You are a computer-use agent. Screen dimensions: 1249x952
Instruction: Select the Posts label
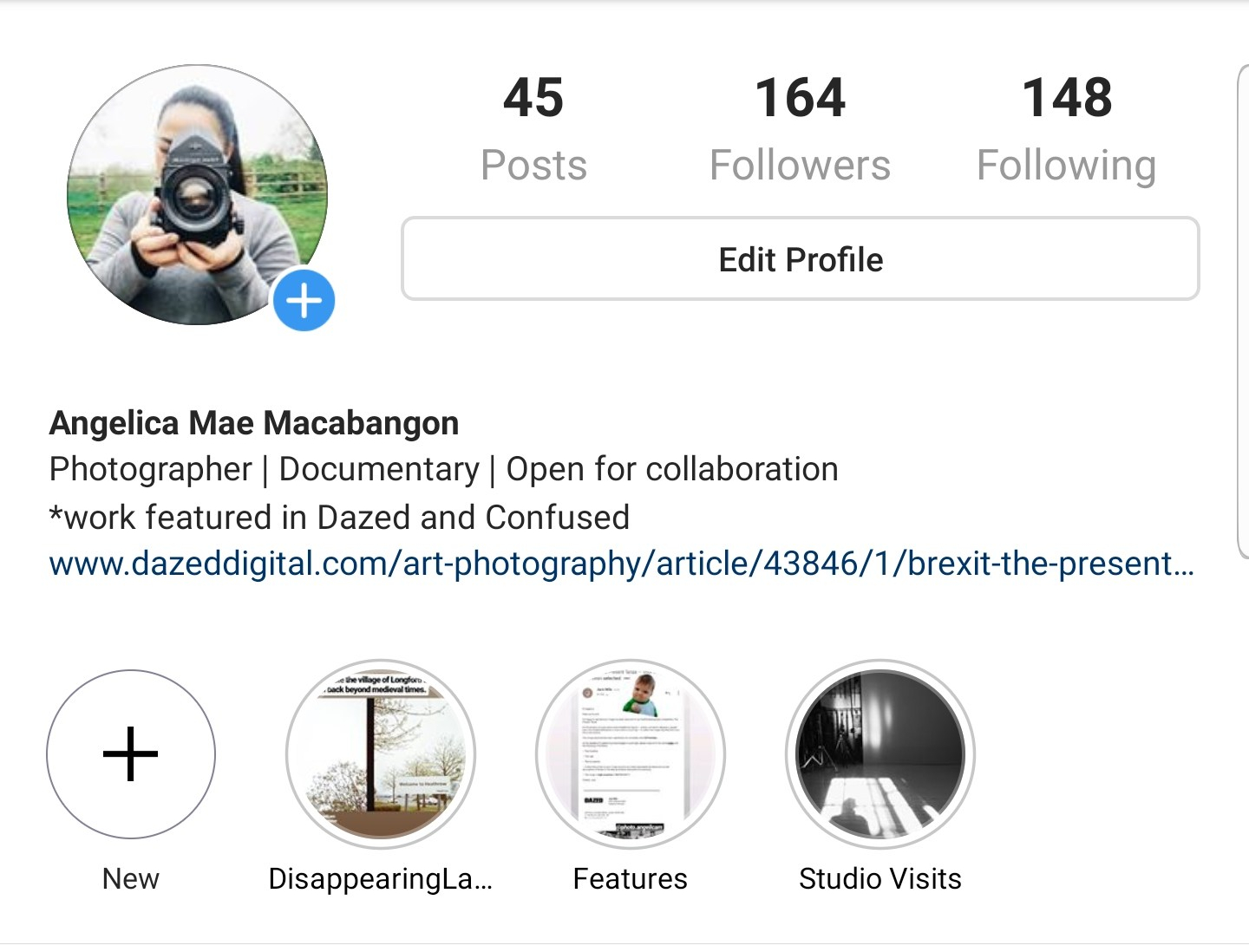533,165
